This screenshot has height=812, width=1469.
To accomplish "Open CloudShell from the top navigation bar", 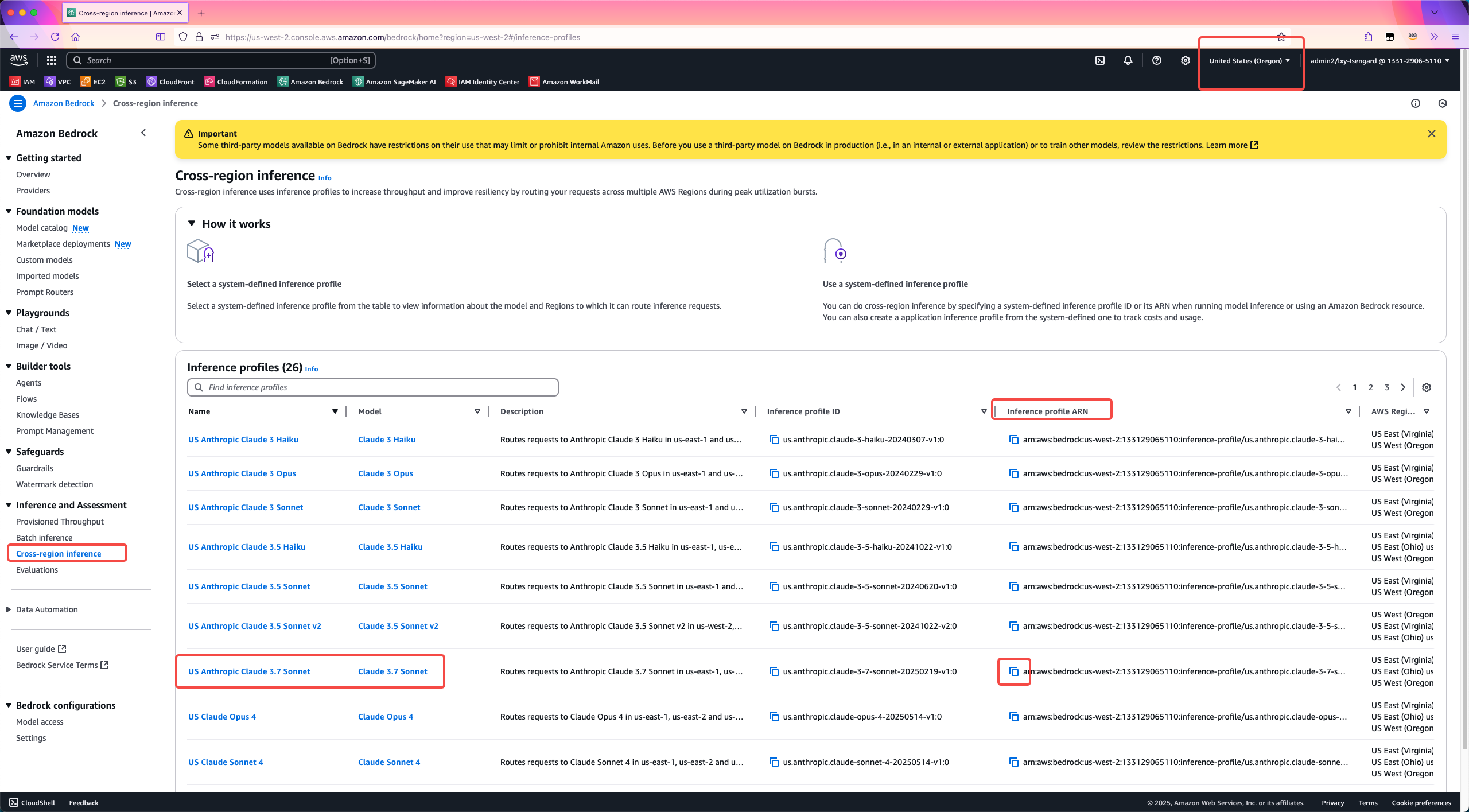I will click(x=1100, y=60).
